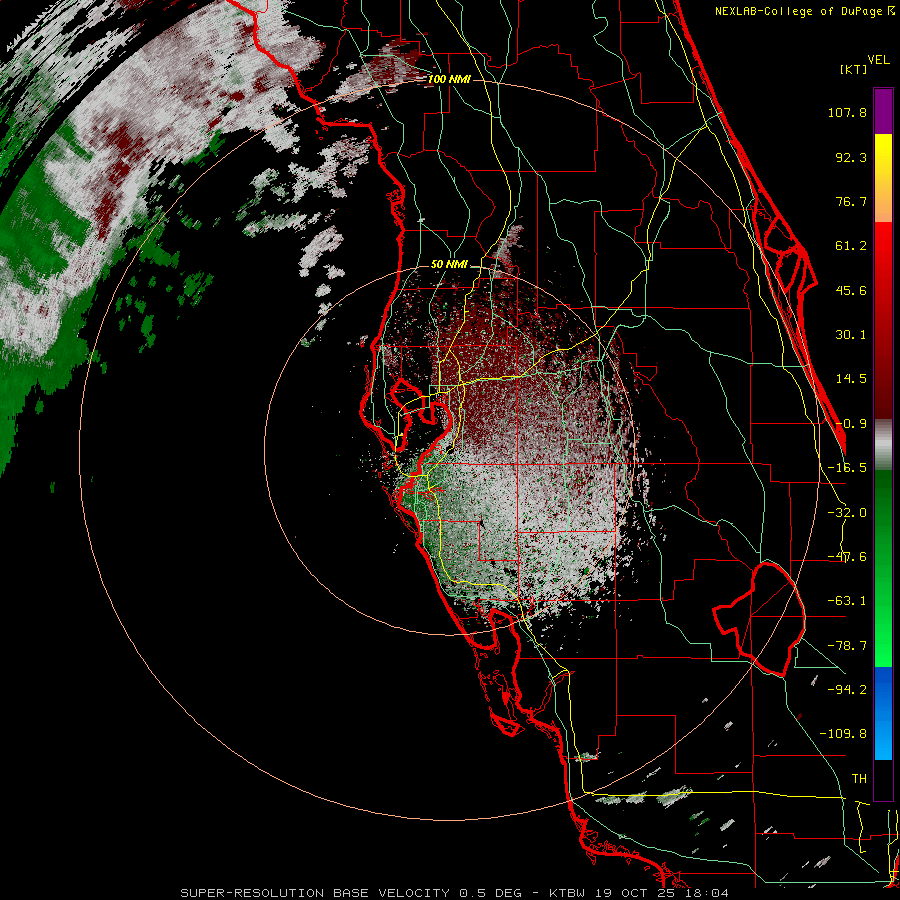Select the -47.6 legend value
Image resolution: width=900 pixels, height=900 pixels.
[847, 557]
